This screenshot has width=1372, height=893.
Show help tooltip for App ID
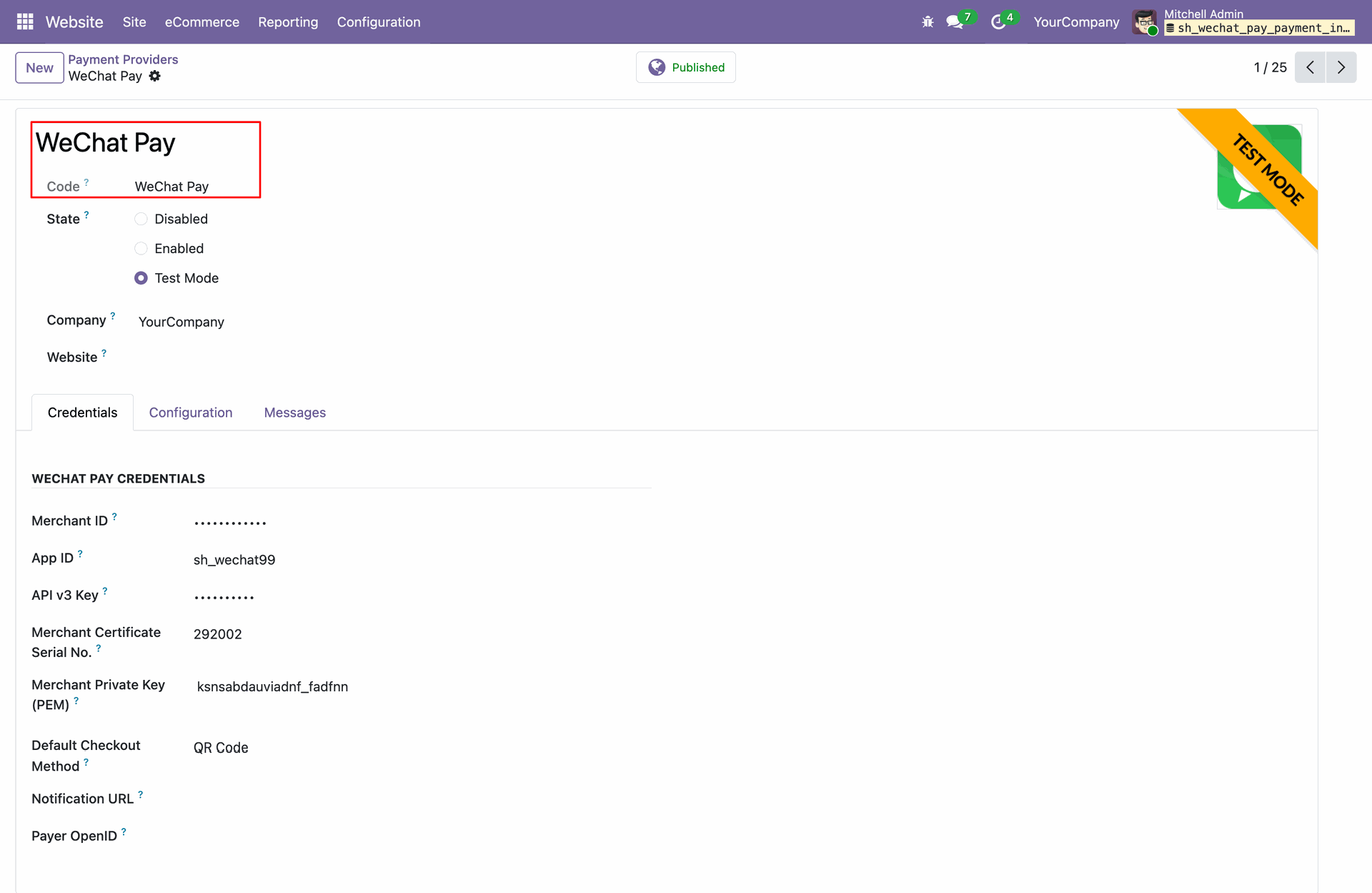pyautogui.click(x=80, y=553)
